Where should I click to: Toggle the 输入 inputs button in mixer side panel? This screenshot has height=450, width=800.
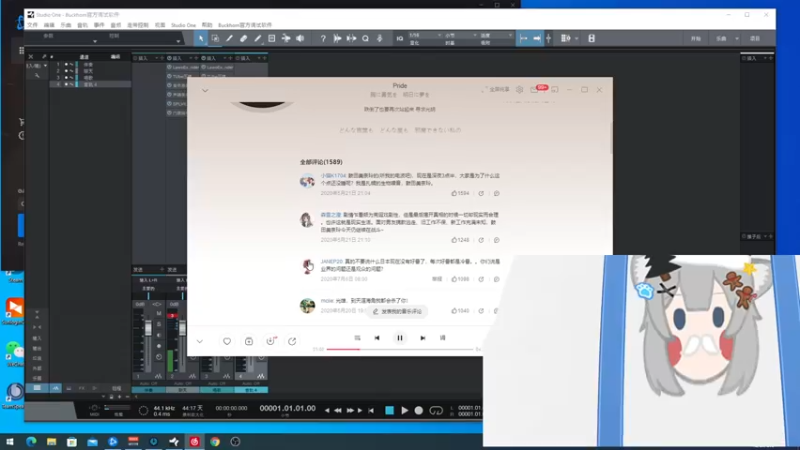click(37, 338)
